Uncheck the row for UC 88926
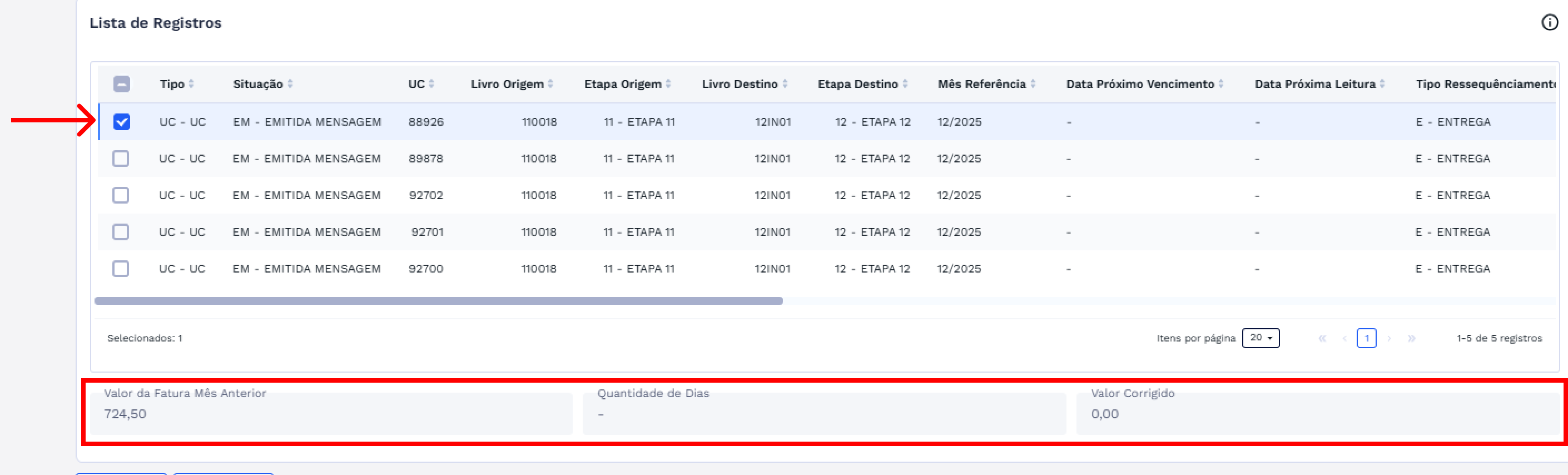The image size is (1568, 475). click(x=122, y=122)
